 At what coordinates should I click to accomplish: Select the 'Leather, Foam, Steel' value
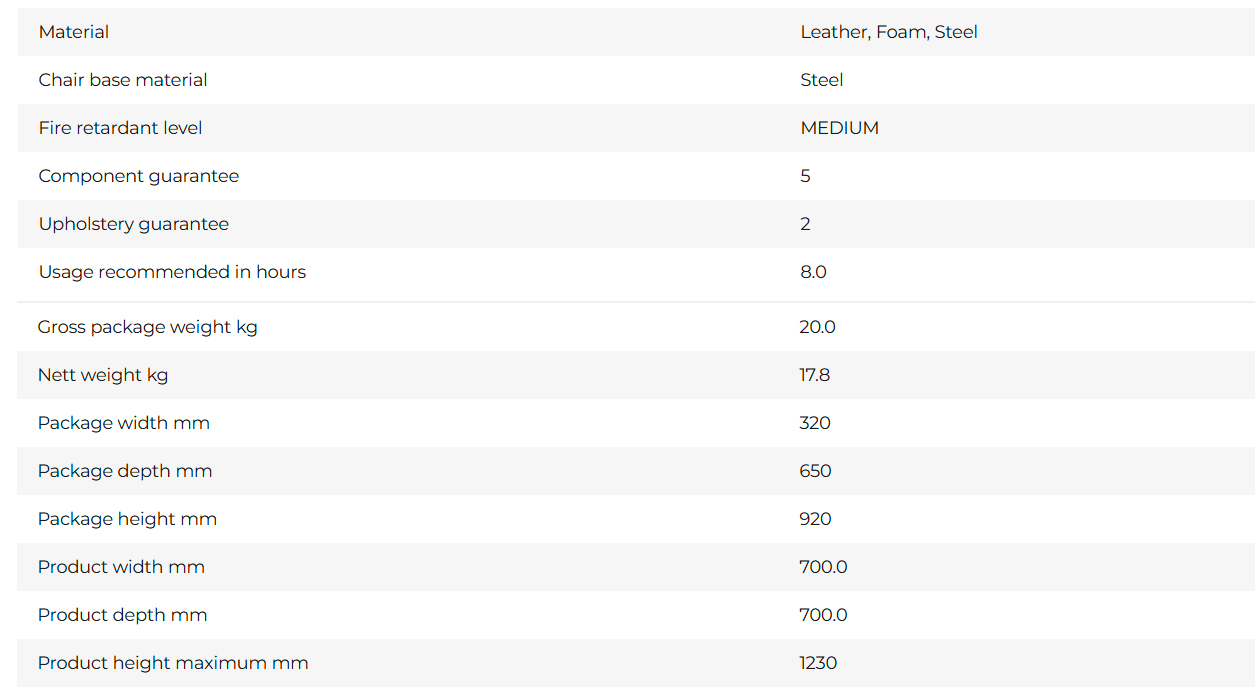coord(889,32)
